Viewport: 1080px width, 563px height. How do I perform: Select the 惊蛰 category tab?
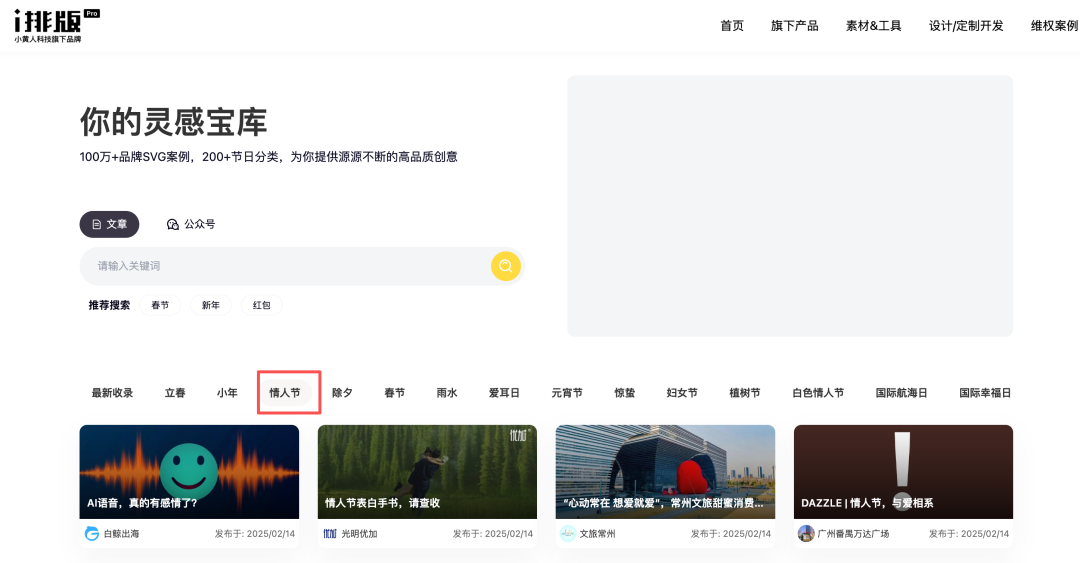625,393
